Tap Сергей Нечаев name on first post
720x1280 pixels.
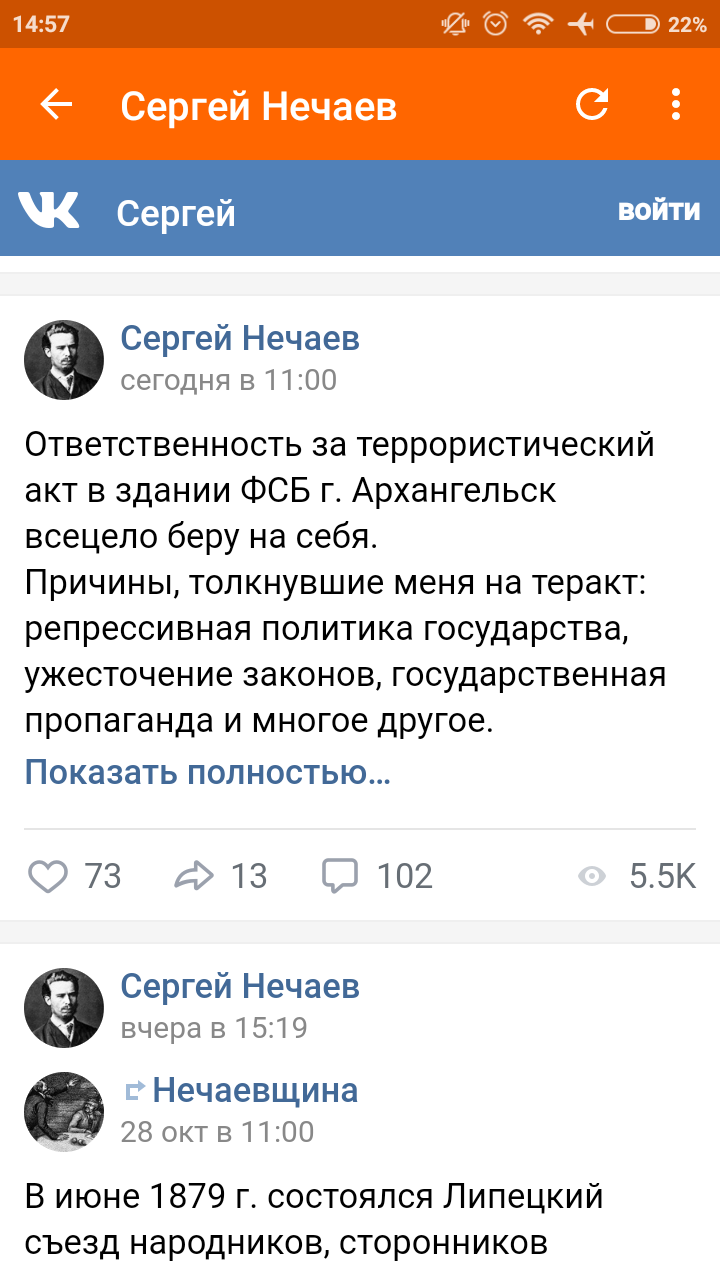coord(240,339)
